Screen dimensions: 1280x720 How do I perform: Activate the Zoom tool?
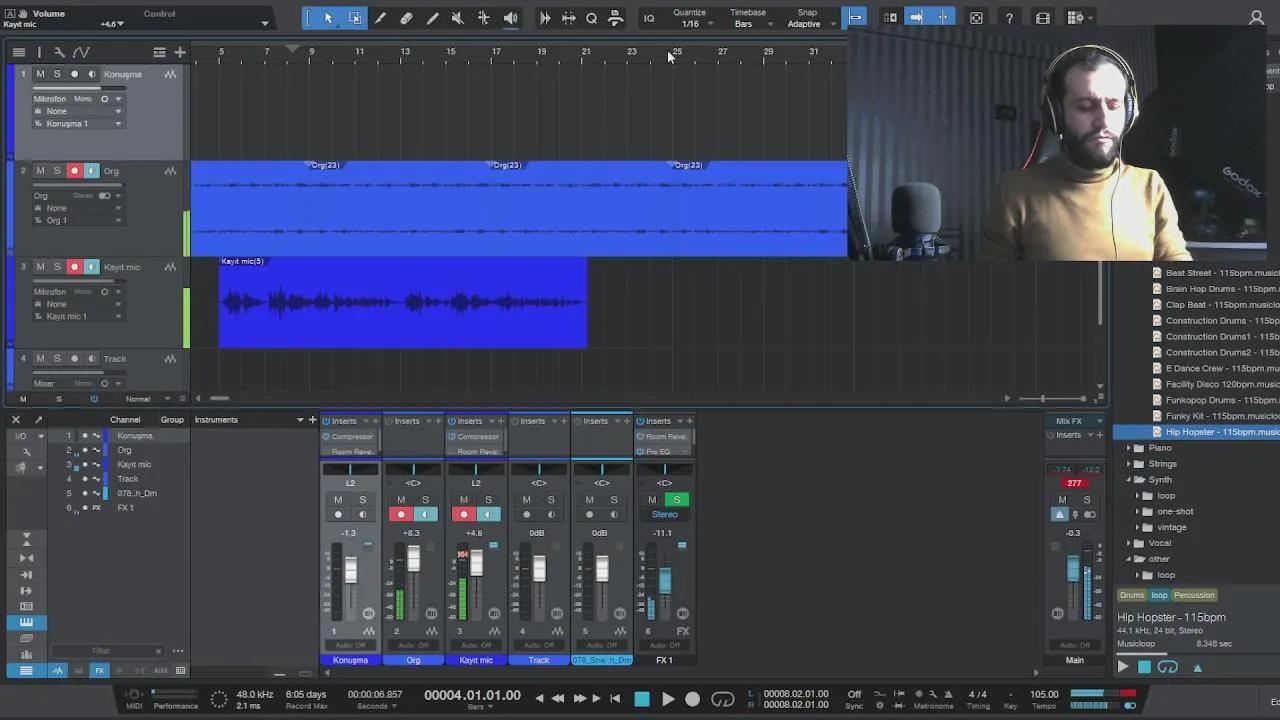(592, 17)
